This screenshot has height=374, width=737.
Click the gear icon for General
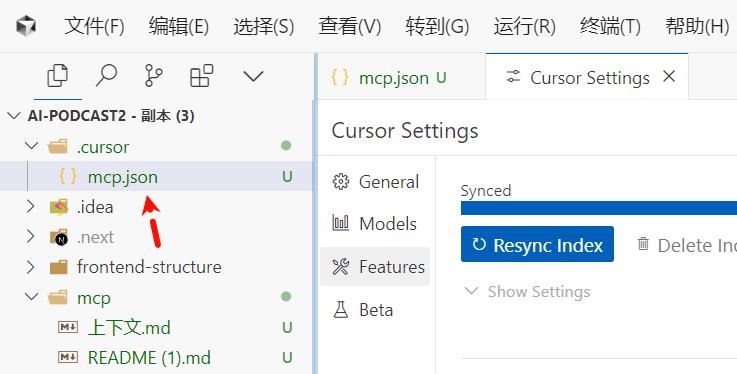tap(341, 182)
